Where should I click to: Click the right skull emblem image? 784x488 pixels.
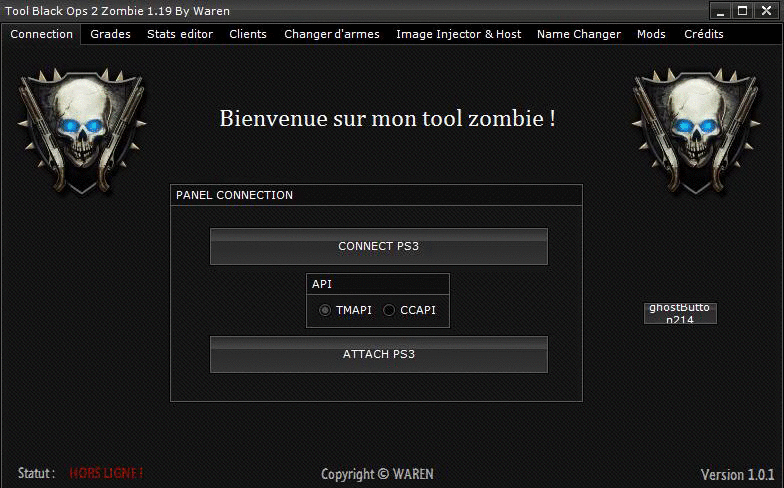coord(696,132)
